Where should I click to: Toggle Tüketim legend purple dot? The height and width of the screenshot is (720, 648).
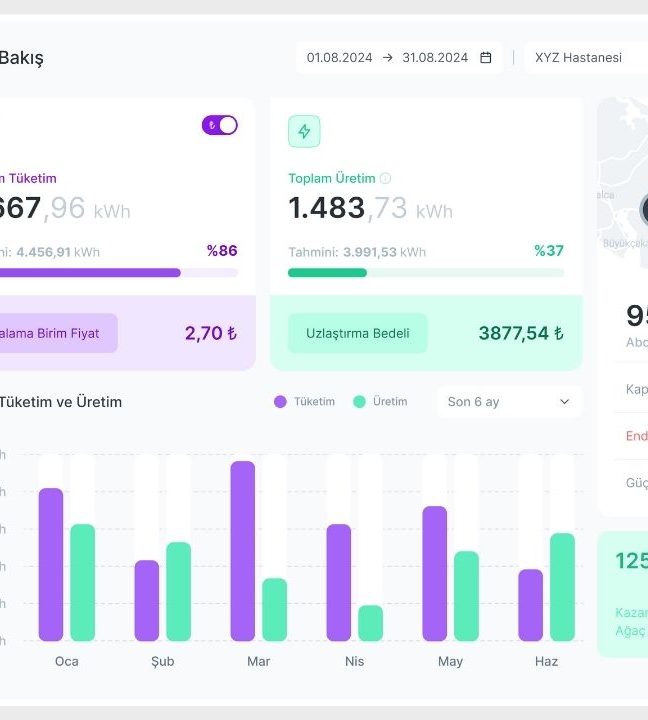[x=280, y=402]
